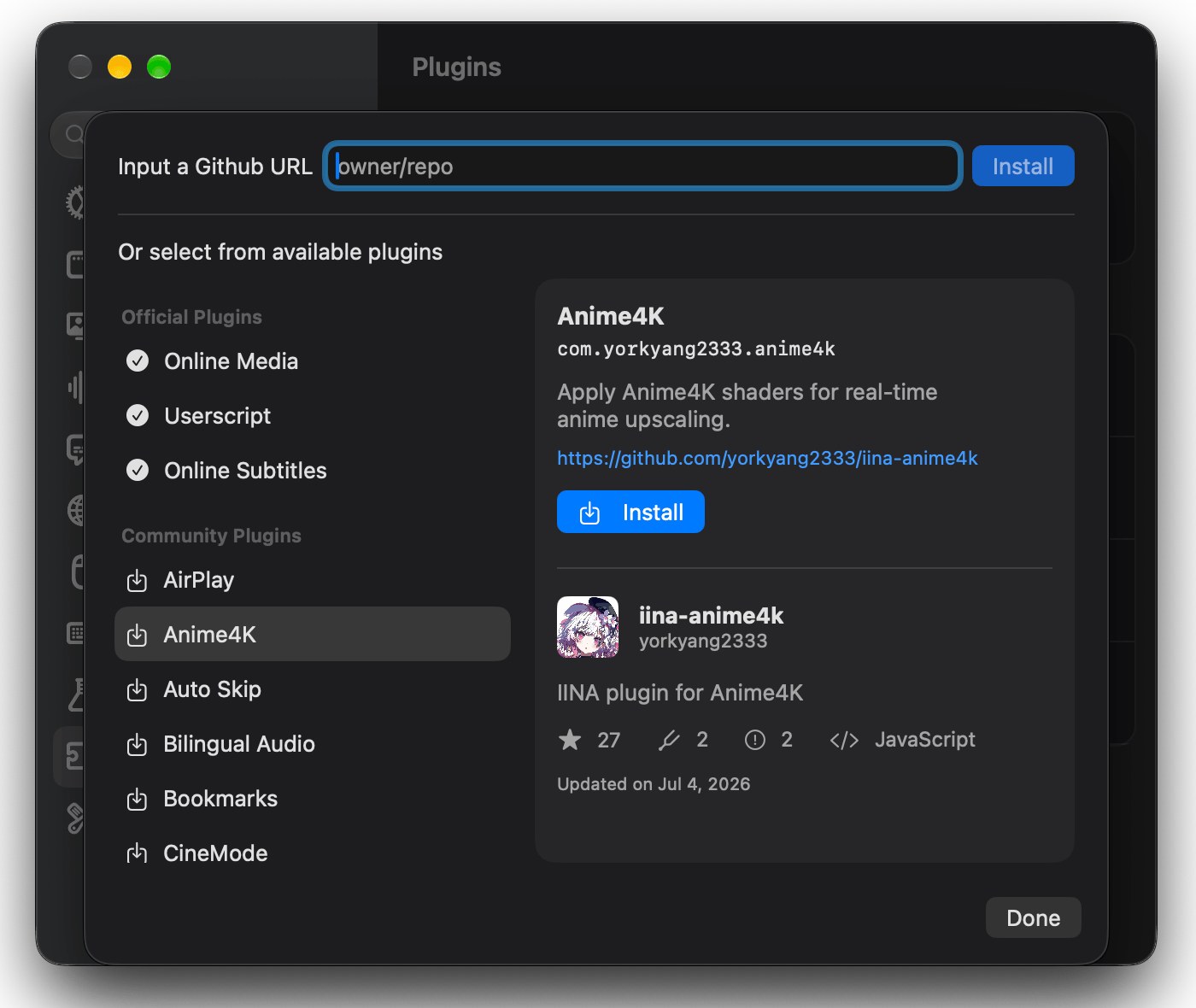The width and height of the screenshot is (1196, 1008).
Task: Click the Bookmarks plugin download icon
Action: (137, 800)
